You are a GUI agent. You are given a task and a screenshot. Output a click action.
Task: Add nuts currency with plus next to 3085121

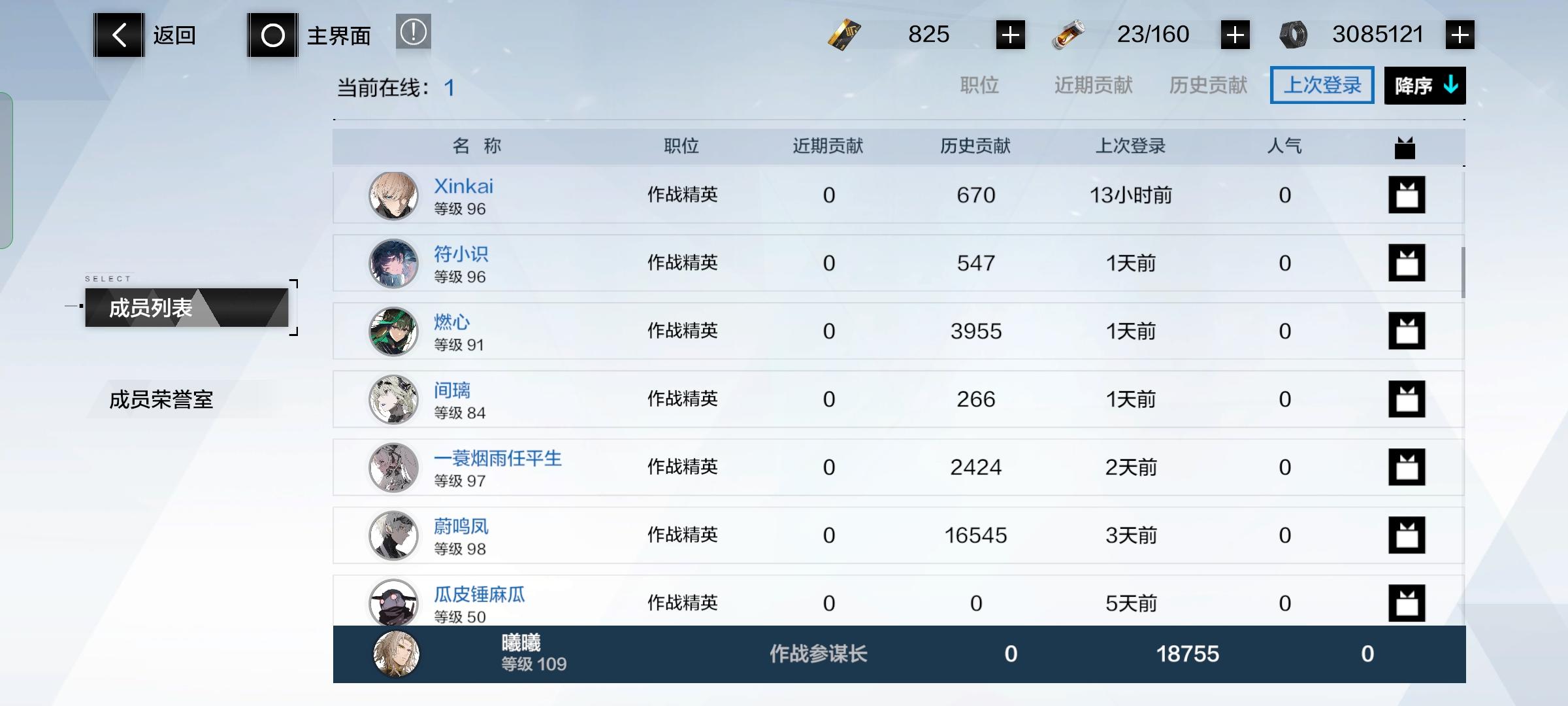[1460, 35]
